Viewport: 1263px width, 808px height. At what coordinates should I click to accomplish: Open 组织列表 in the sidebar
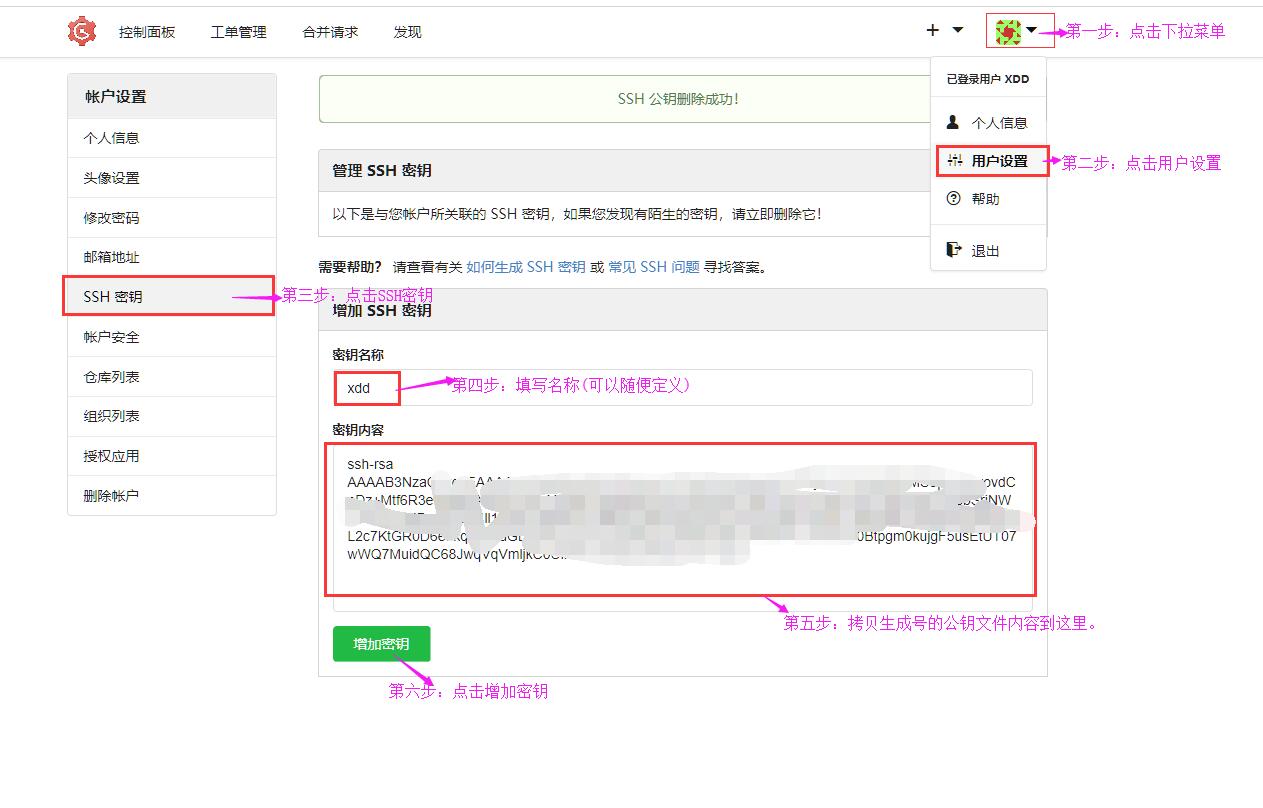coord(172,416)
